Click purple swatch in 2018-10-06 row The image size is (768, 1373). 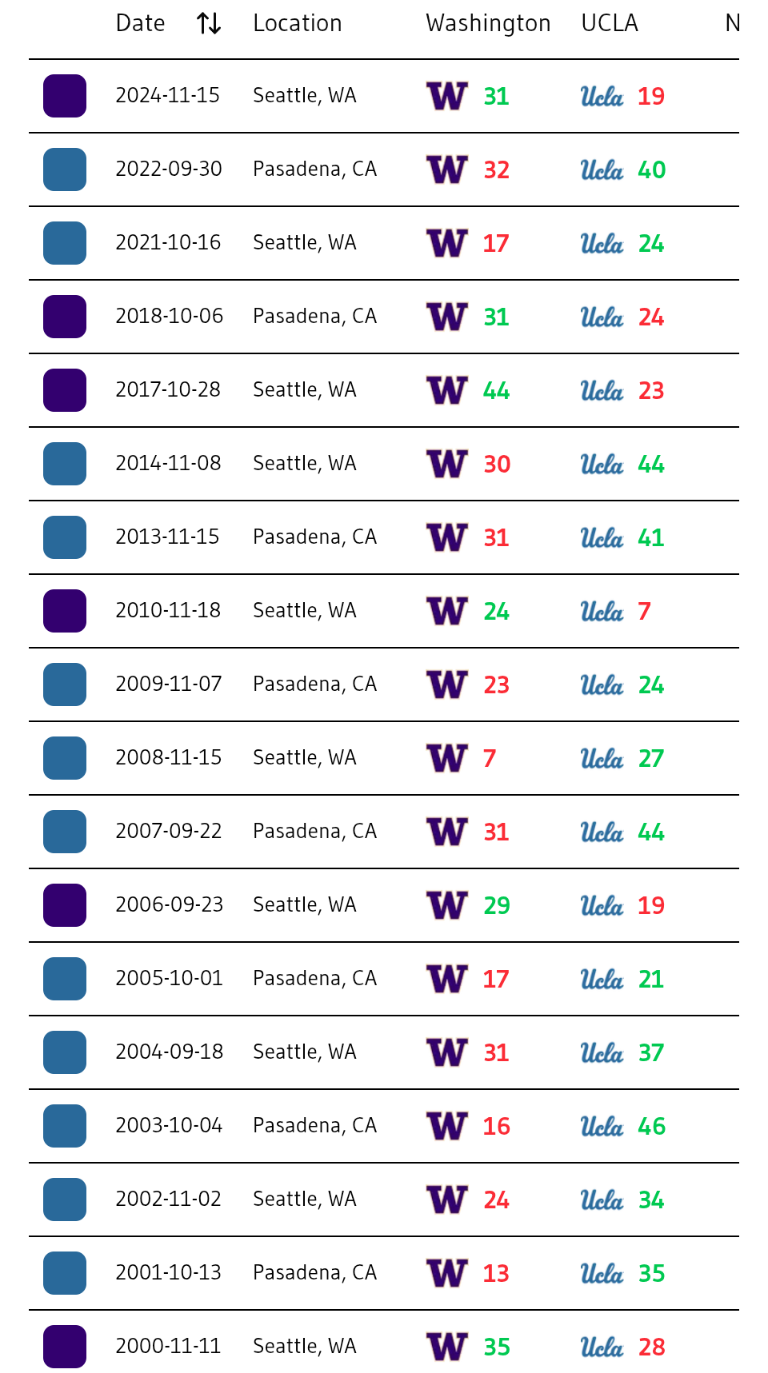[65, 317]
